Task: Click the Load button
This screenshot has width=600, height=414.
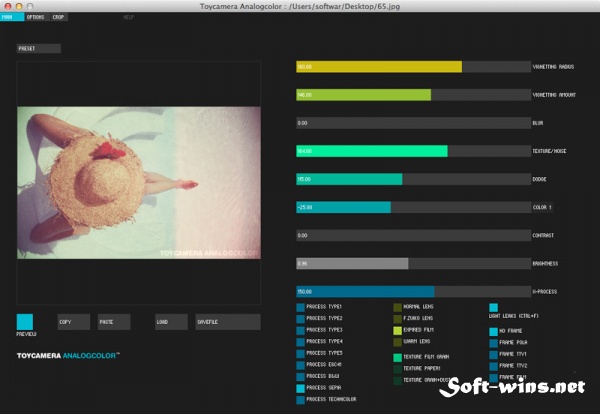Action: click(171, 322)
